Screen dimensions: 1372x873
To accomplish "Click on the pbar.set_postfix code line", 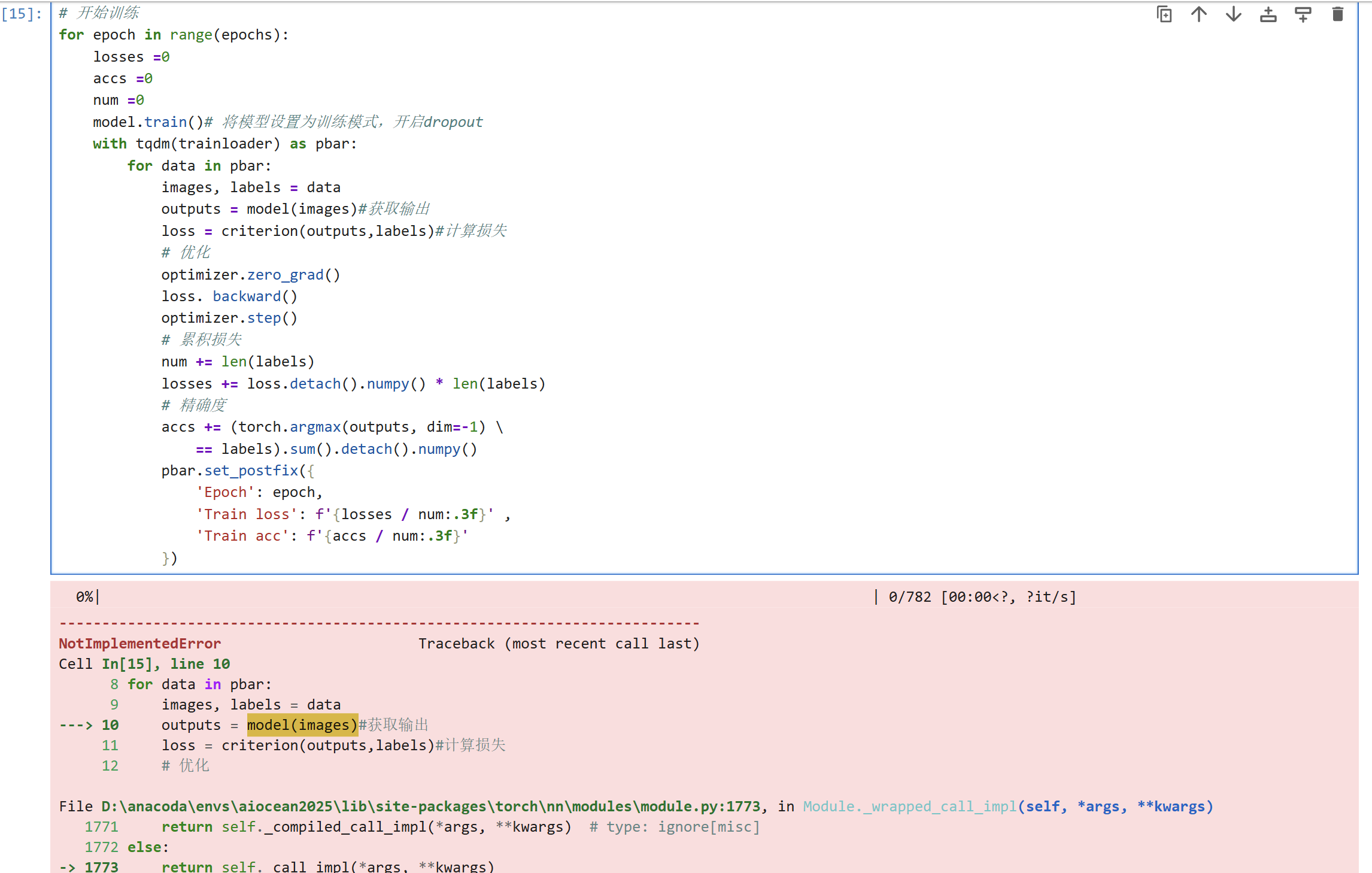I will pyautogui.click(x=237, y=471).
